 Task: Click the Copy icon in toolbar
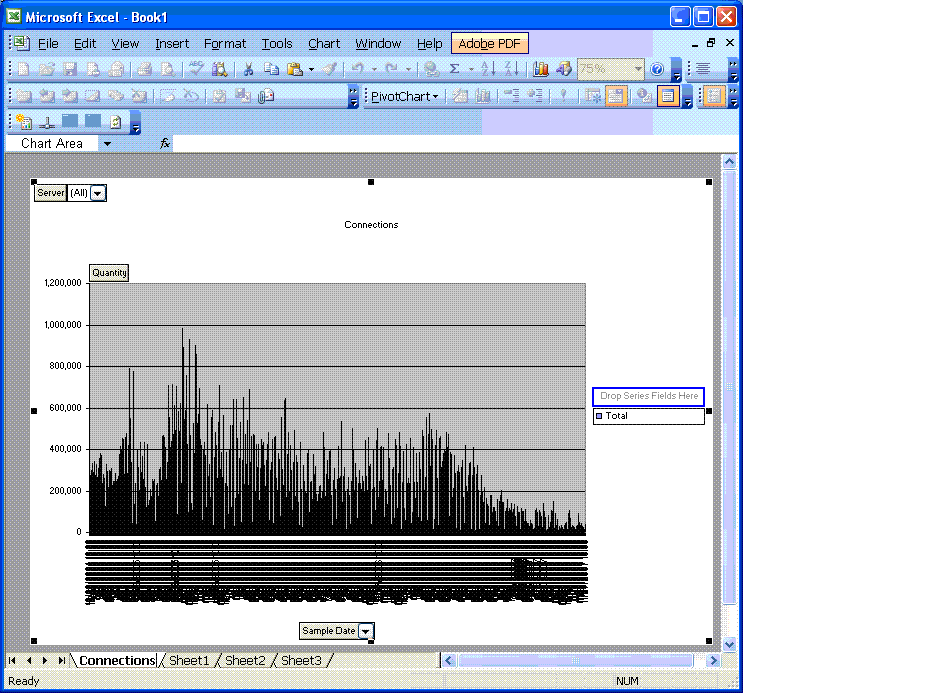tap(271, 69)
